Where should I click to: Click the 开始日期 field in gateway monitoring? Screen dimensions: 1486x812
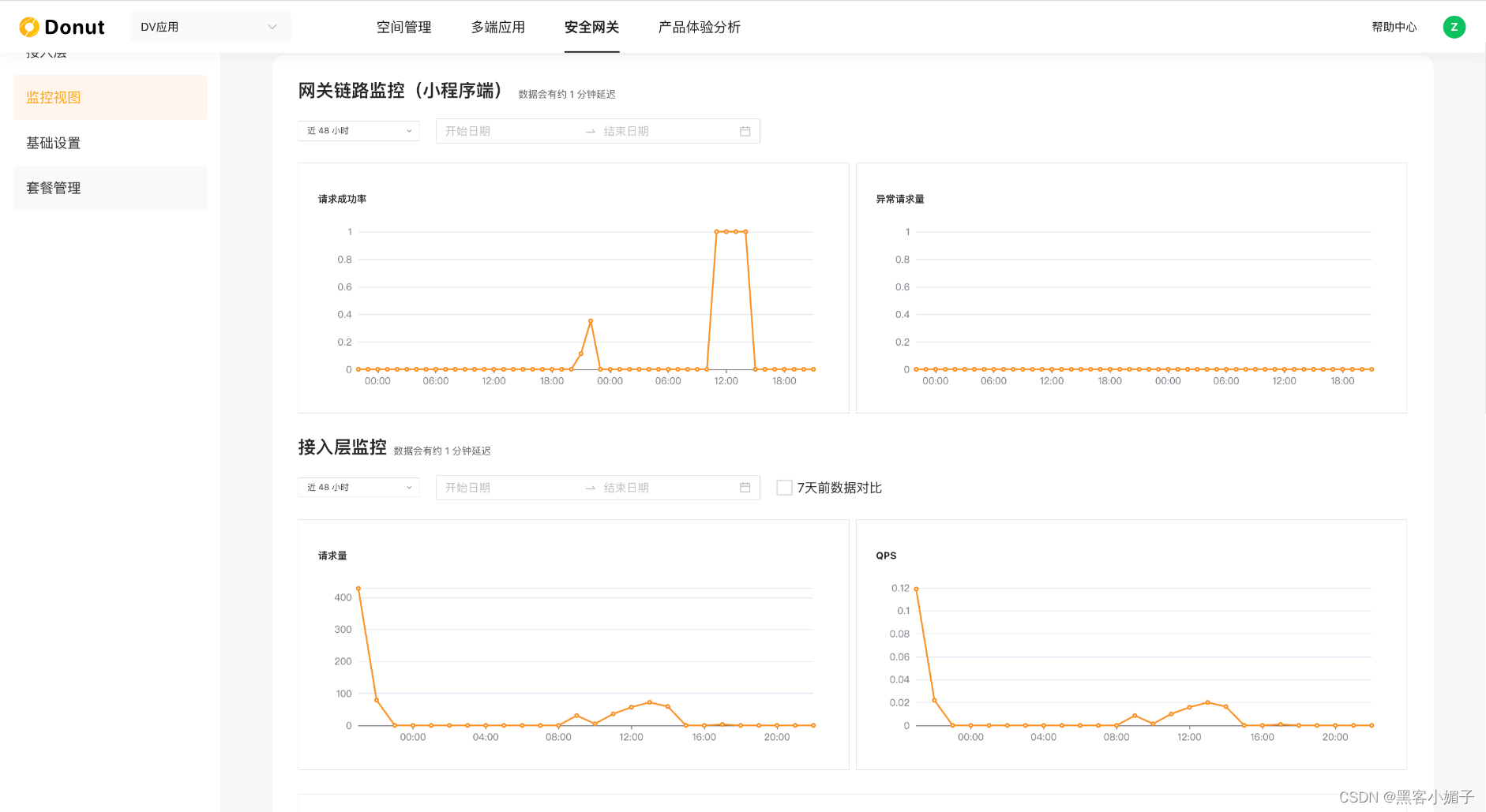click(x=509, y=131)
